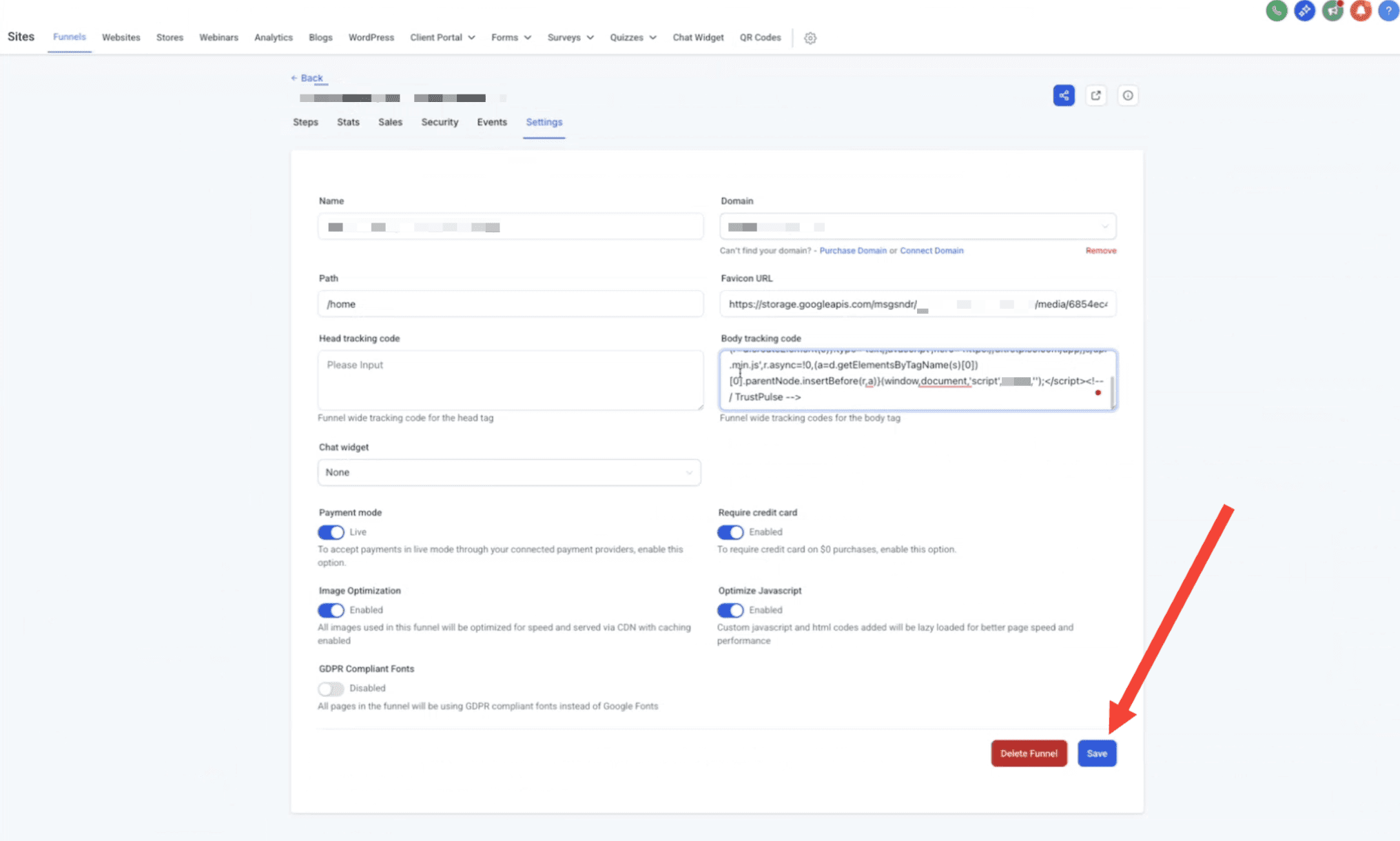Open the Domain dropdown
The image size is (1400, 841).
pos(918,227)
